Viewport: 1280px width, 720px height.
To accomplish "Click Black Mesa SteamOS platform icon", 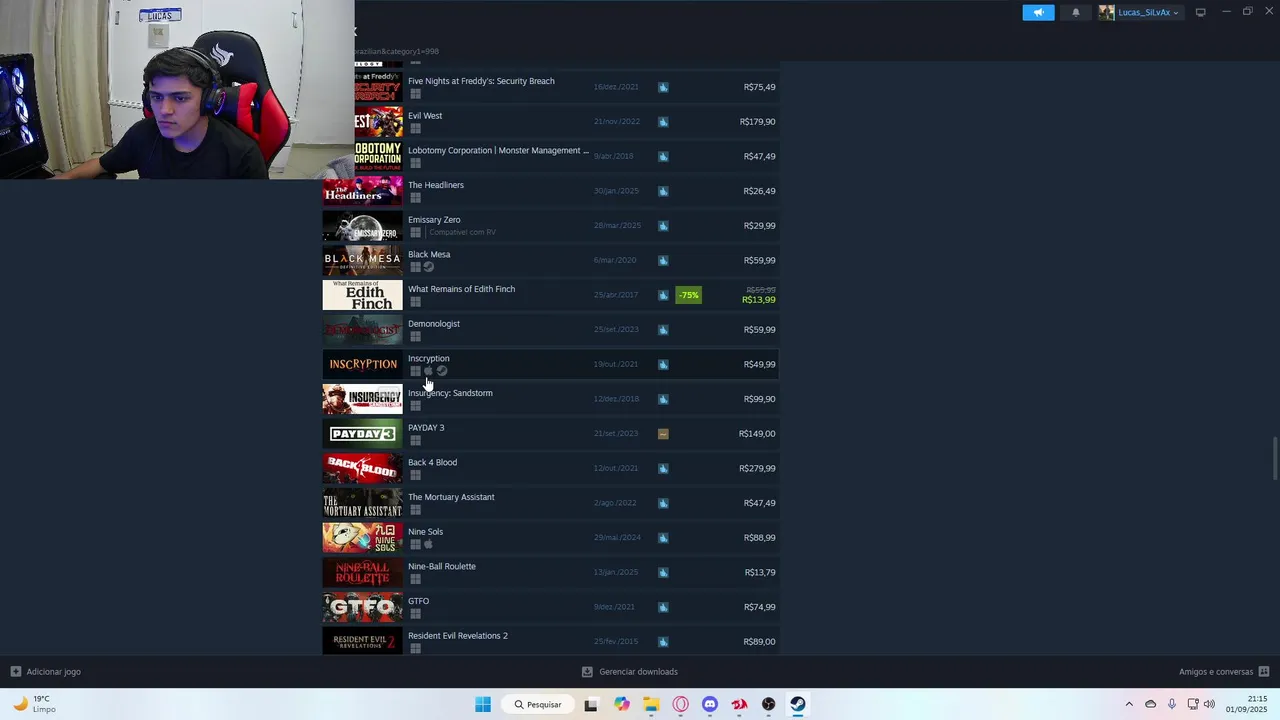I will 429,267.
